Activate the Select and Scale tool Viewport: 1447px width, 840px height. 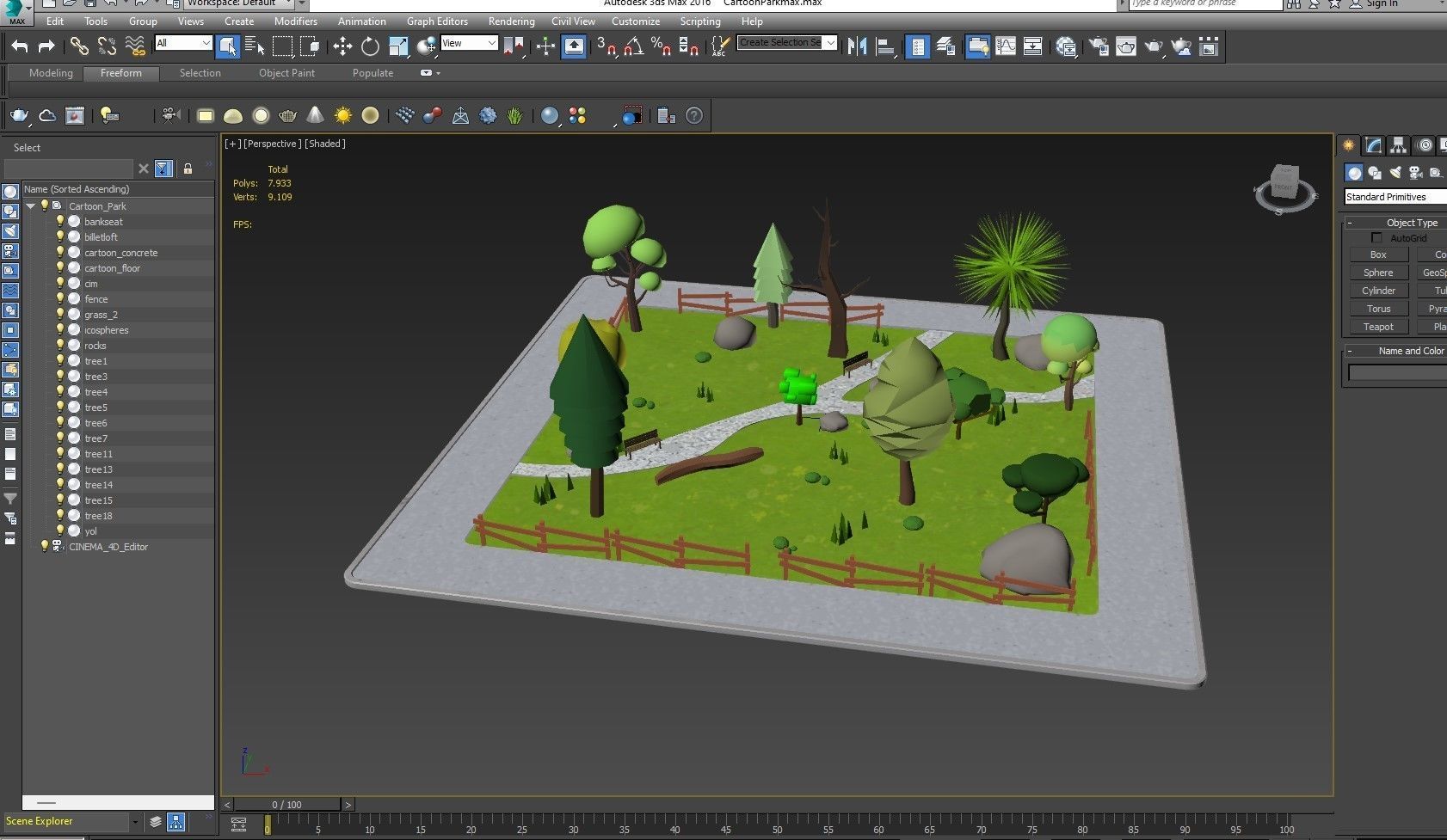398,46
